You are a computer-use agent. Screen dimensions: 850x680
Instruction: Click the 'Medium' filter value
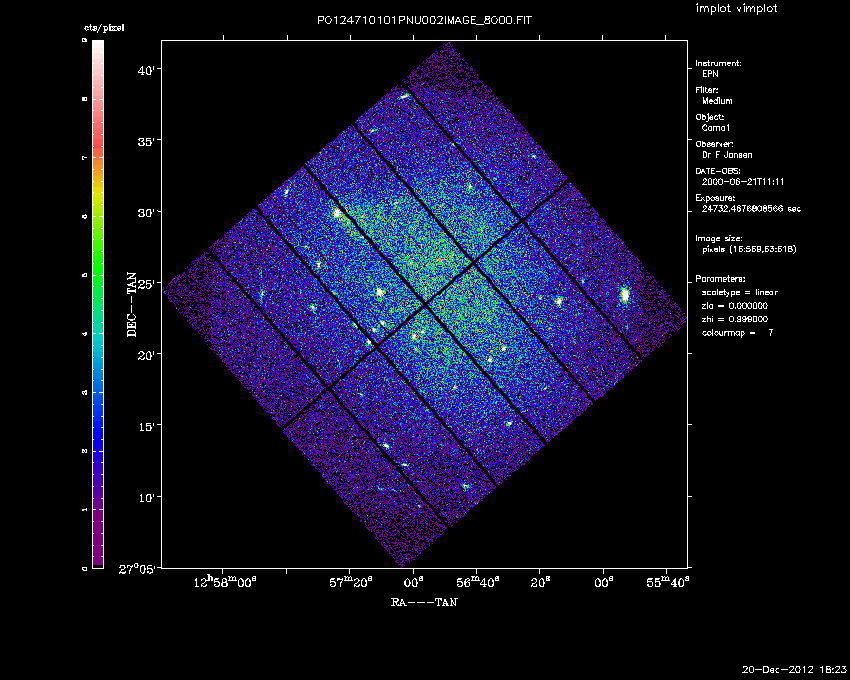point(717,101)
